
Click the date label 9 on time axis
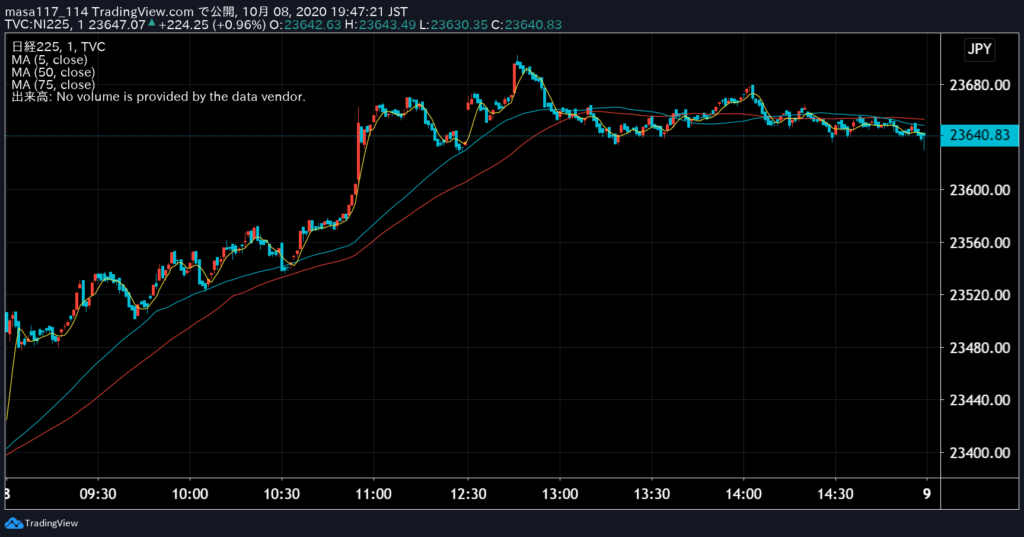tap(927, 494)
